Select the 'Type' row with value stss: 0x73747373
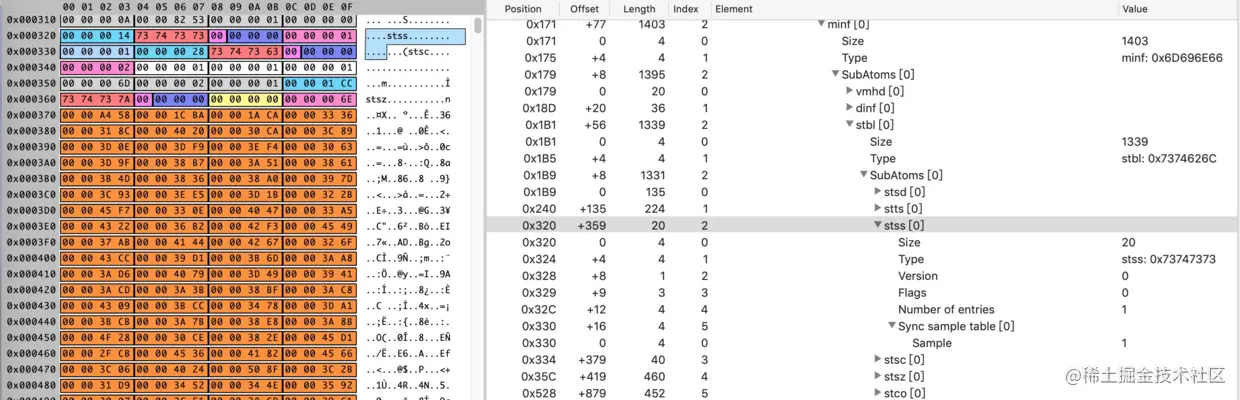 pyautogui.click(x=862, y=259)
